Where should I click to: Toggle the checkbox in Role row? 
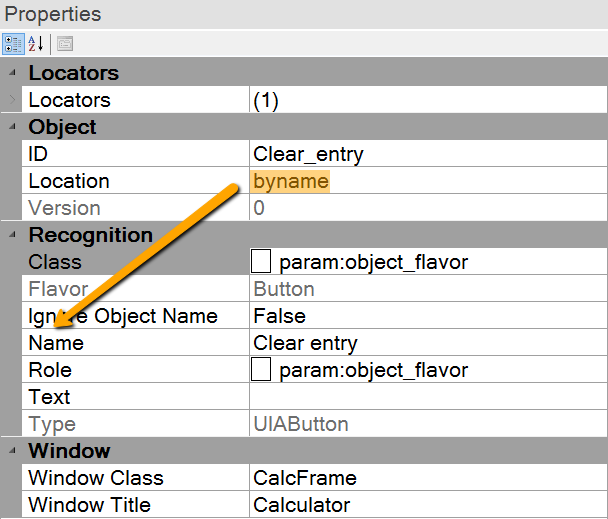261,370
